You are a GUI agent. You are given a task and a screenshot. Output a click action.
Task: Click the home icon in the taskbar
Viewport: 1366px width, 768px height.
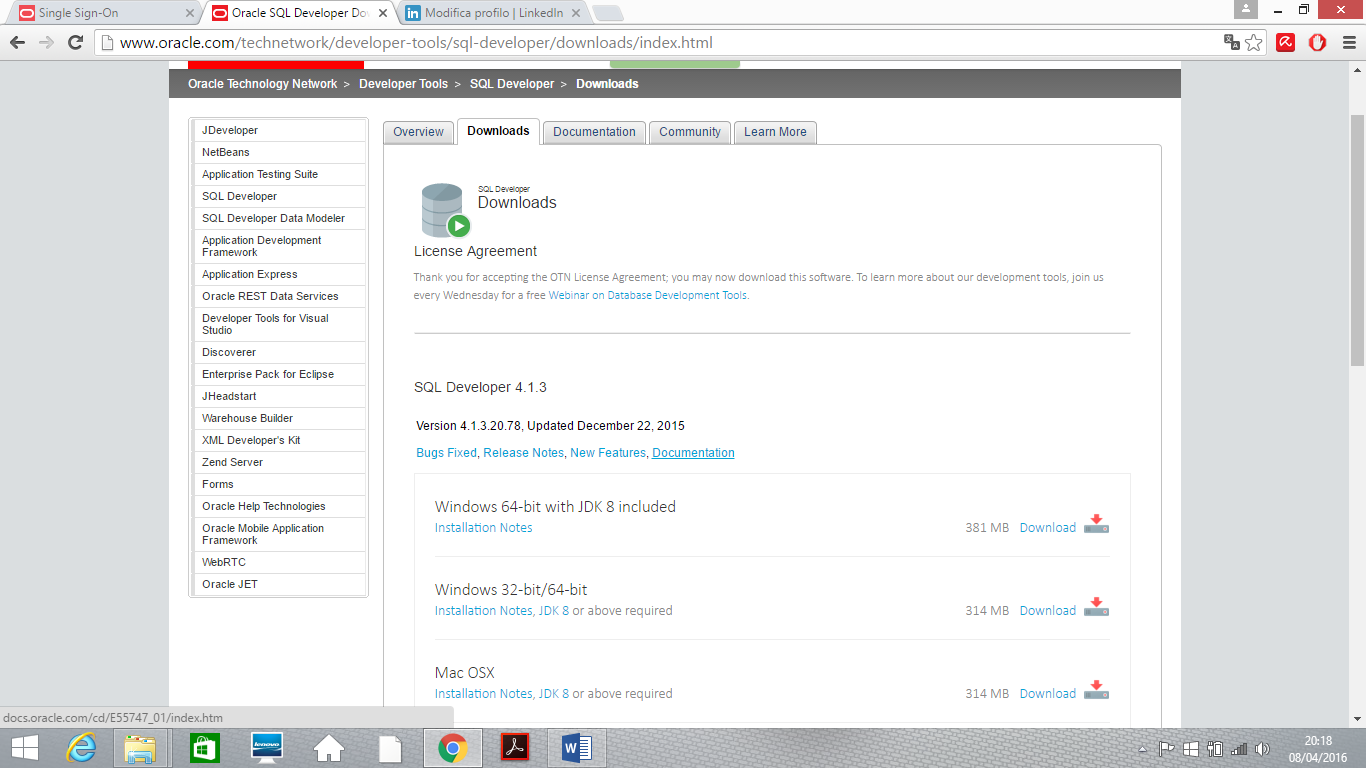pos(329,748)
